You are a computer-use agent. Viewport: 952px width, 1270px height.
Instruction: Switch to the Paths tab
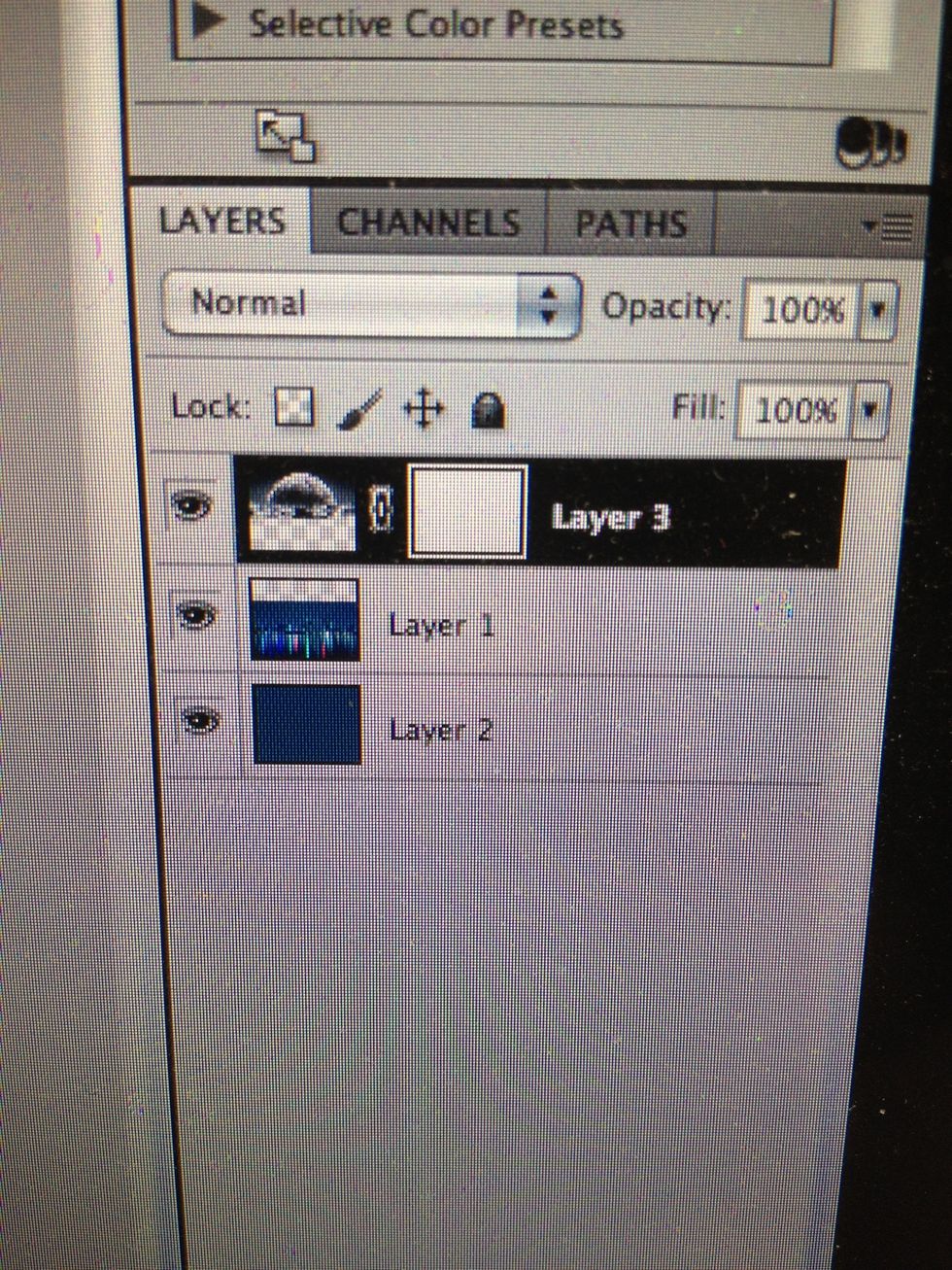[631, 223]
